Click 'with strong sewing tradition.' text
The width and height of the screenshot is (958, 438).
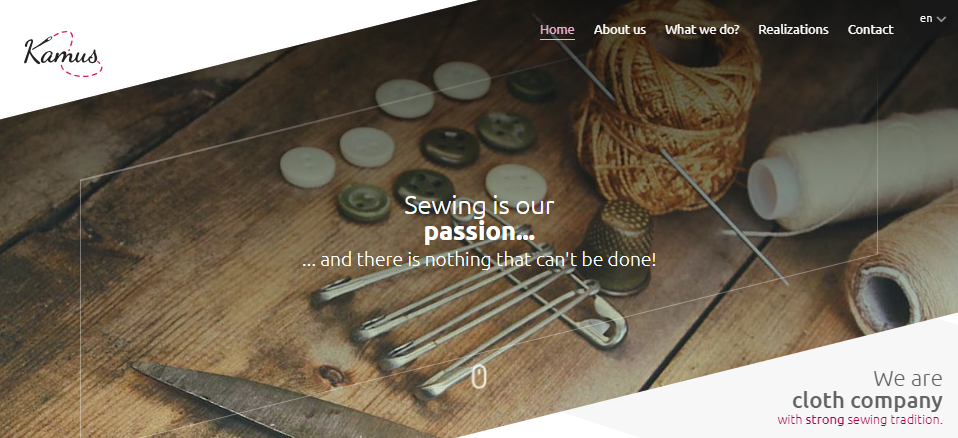pos(860,420)
